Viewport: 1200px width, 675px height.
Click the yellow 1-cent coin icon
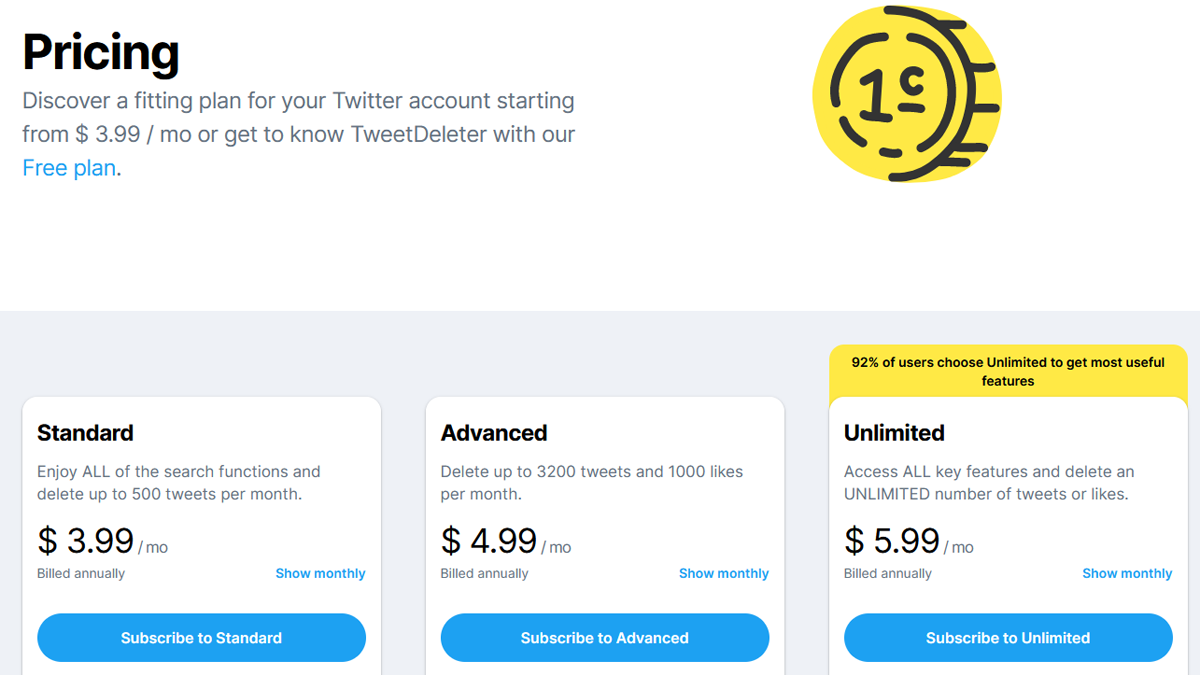pyautogui.click(x=905, y=93)
